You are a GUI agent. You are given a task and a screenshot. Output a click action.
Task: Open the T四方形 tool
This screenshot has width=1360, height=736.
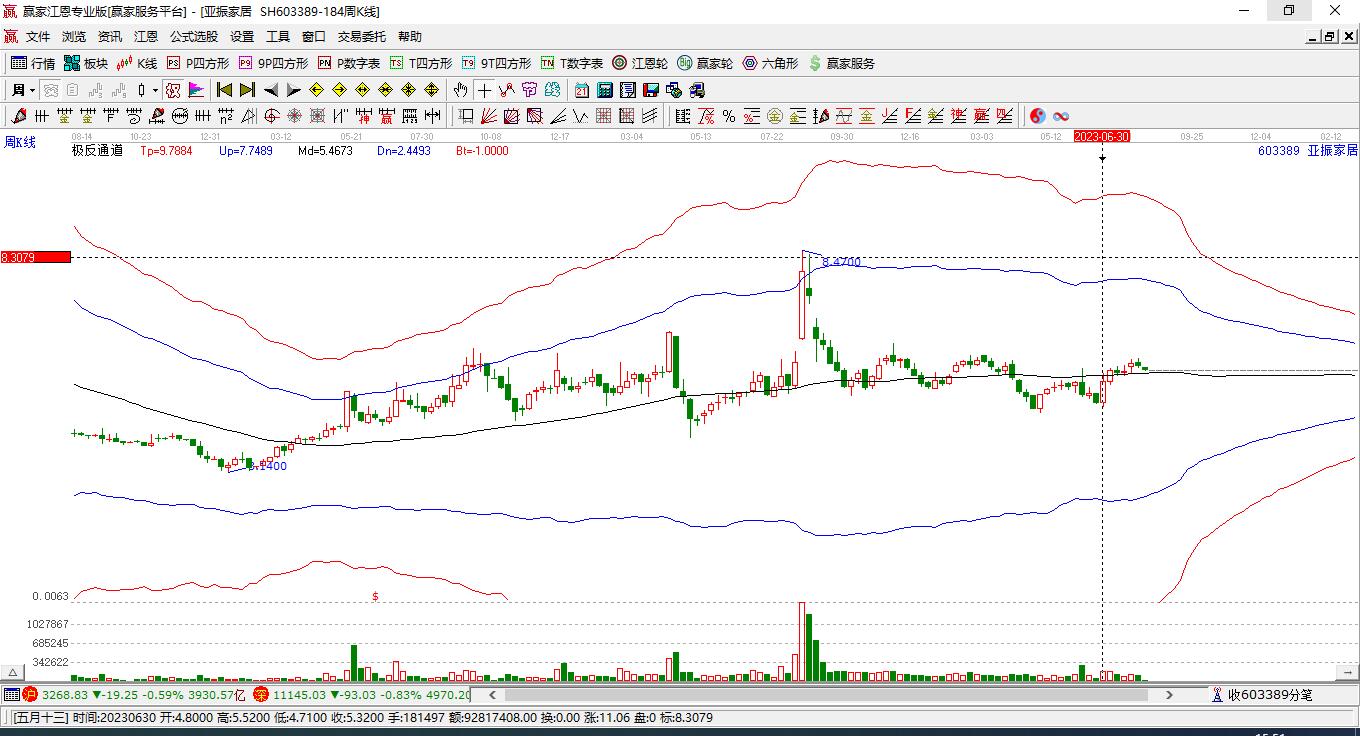pos(421,63)
